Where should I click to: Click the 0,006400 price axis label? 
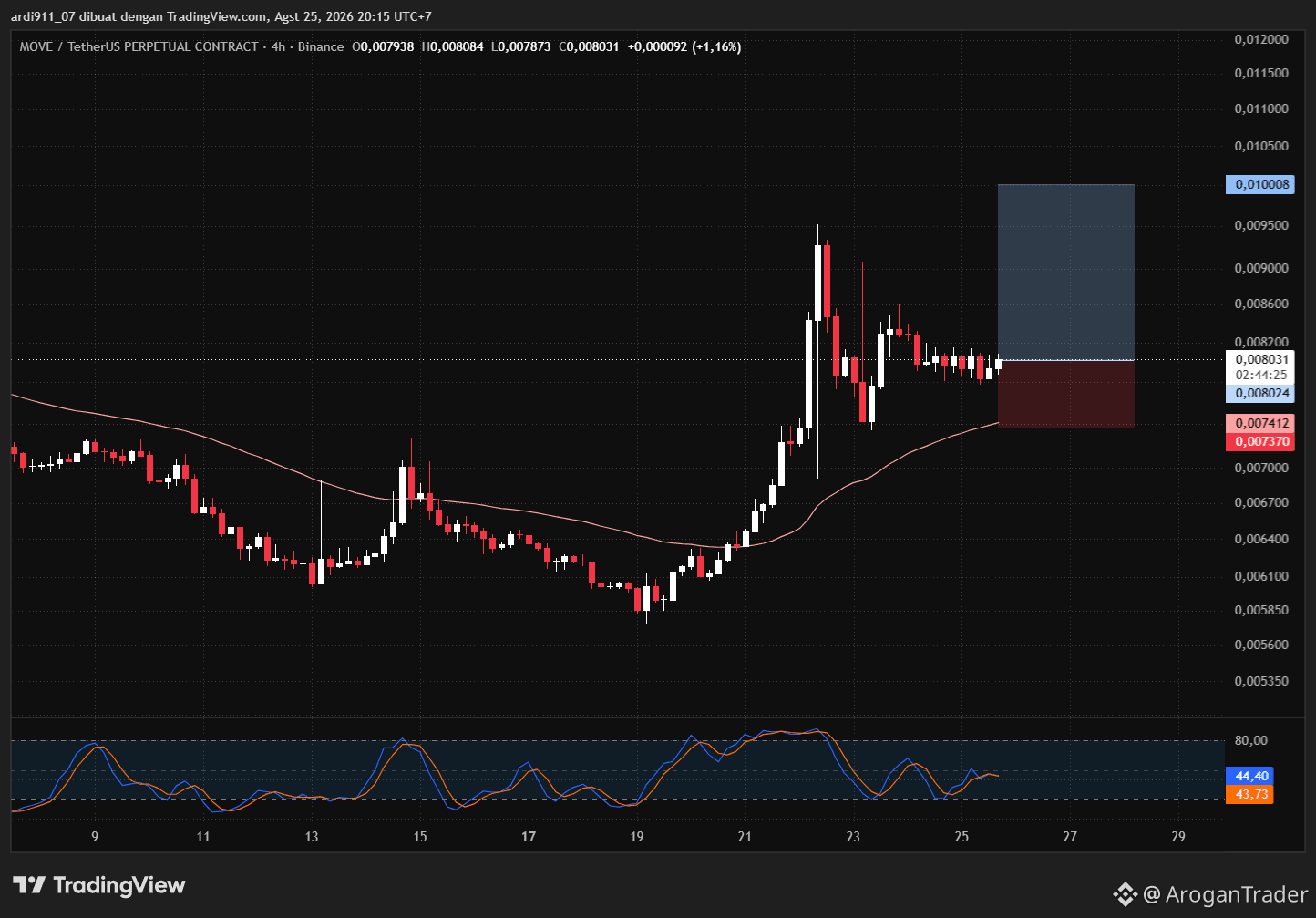(x=1261, y=539)
